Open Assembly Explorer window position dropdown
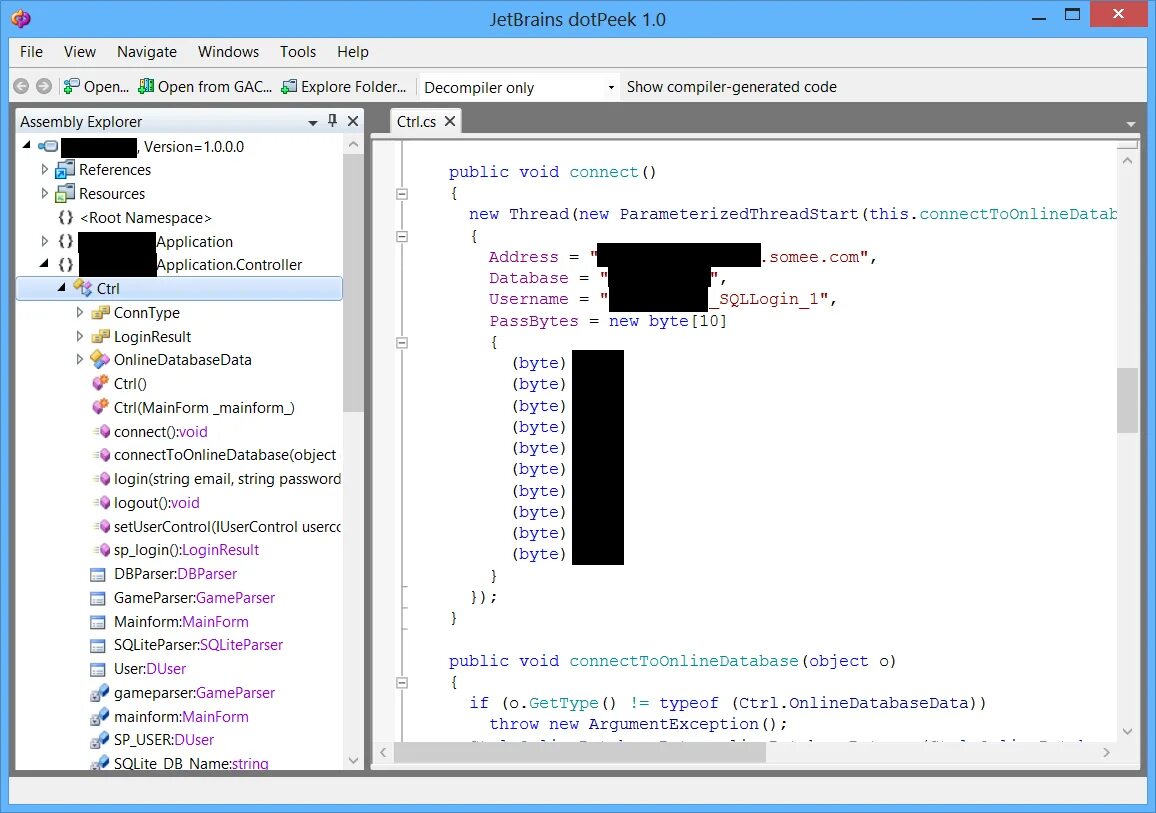Image resolution: width=1156 pixels, height=813 pixels. tap(313, 122)
